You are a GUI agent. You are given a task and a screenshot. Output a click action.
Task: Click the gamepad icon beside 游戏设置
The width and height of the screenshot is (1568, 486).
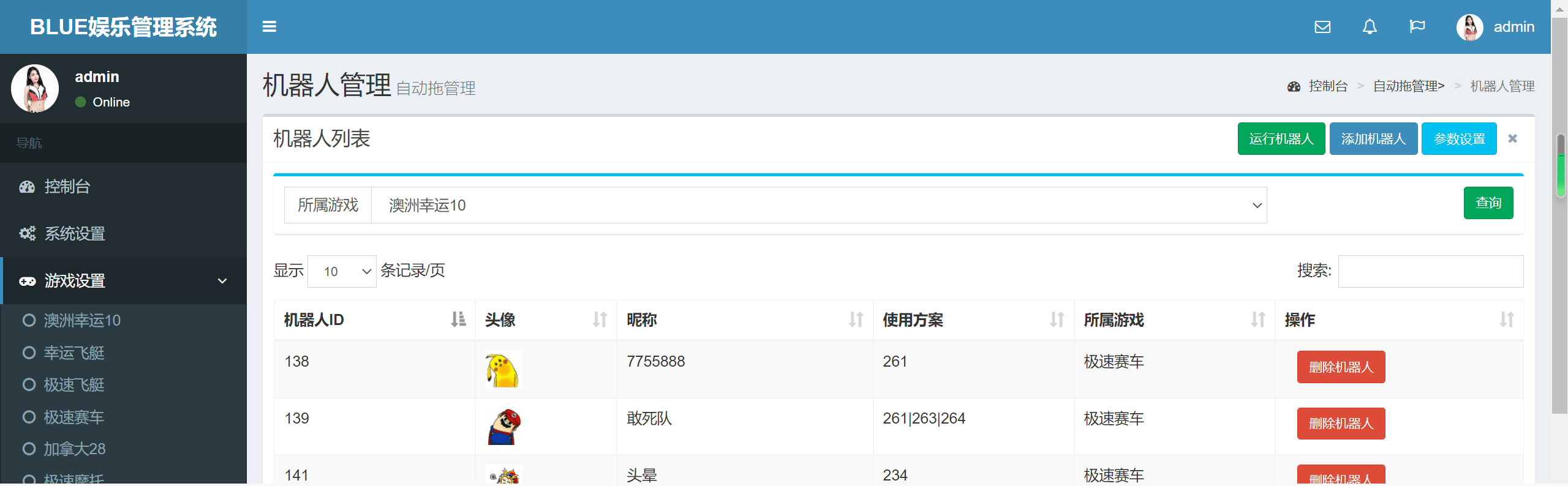click(x=27, y=281)
